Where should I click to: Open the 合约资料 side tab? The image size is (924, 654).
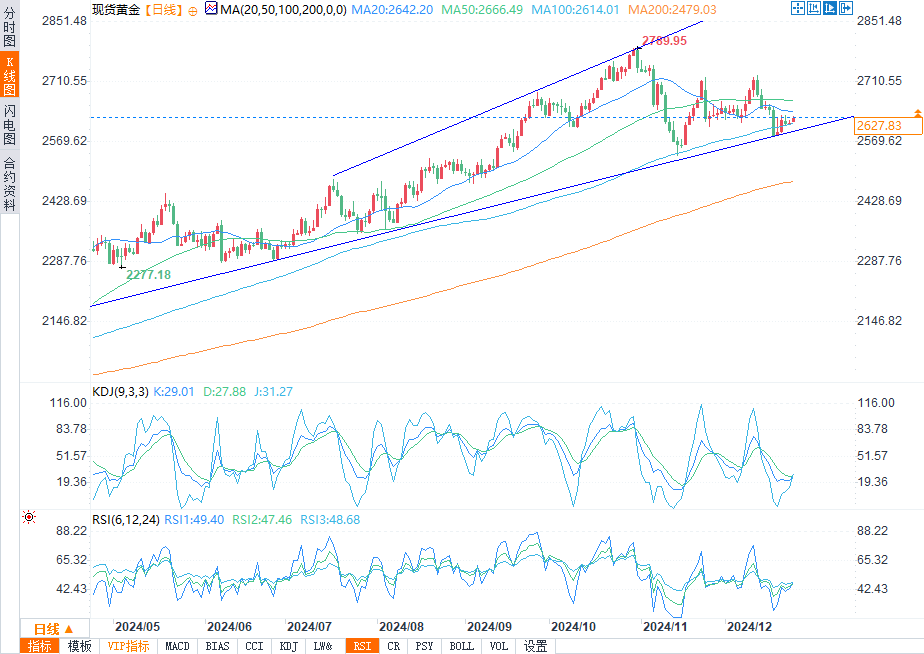(9, 183)
